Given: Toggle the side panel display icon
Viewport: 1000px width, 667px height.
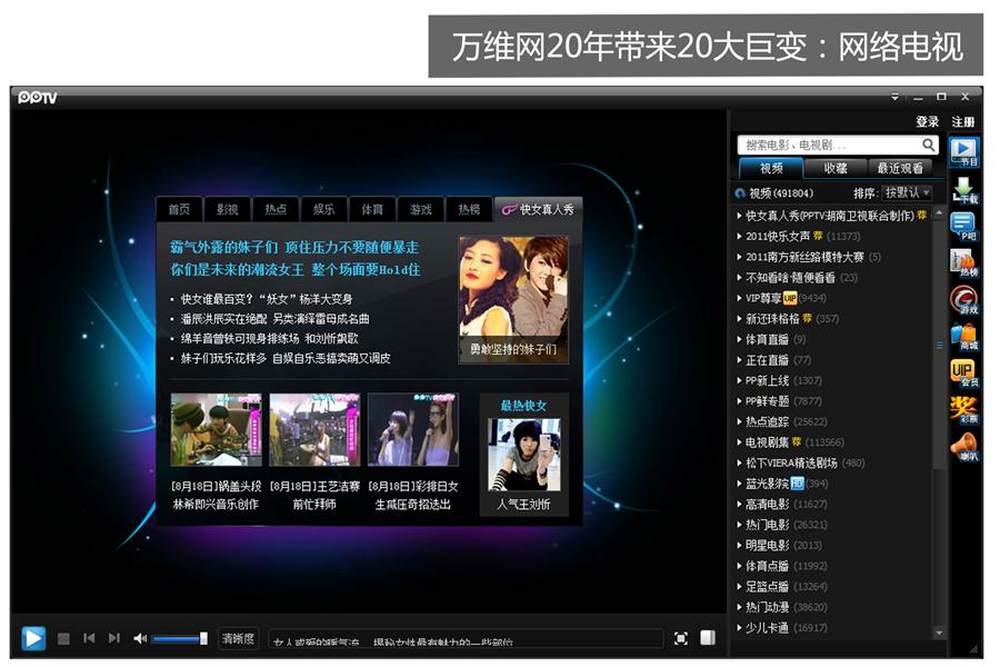Looking at the screenshot, I should point(708,638).
